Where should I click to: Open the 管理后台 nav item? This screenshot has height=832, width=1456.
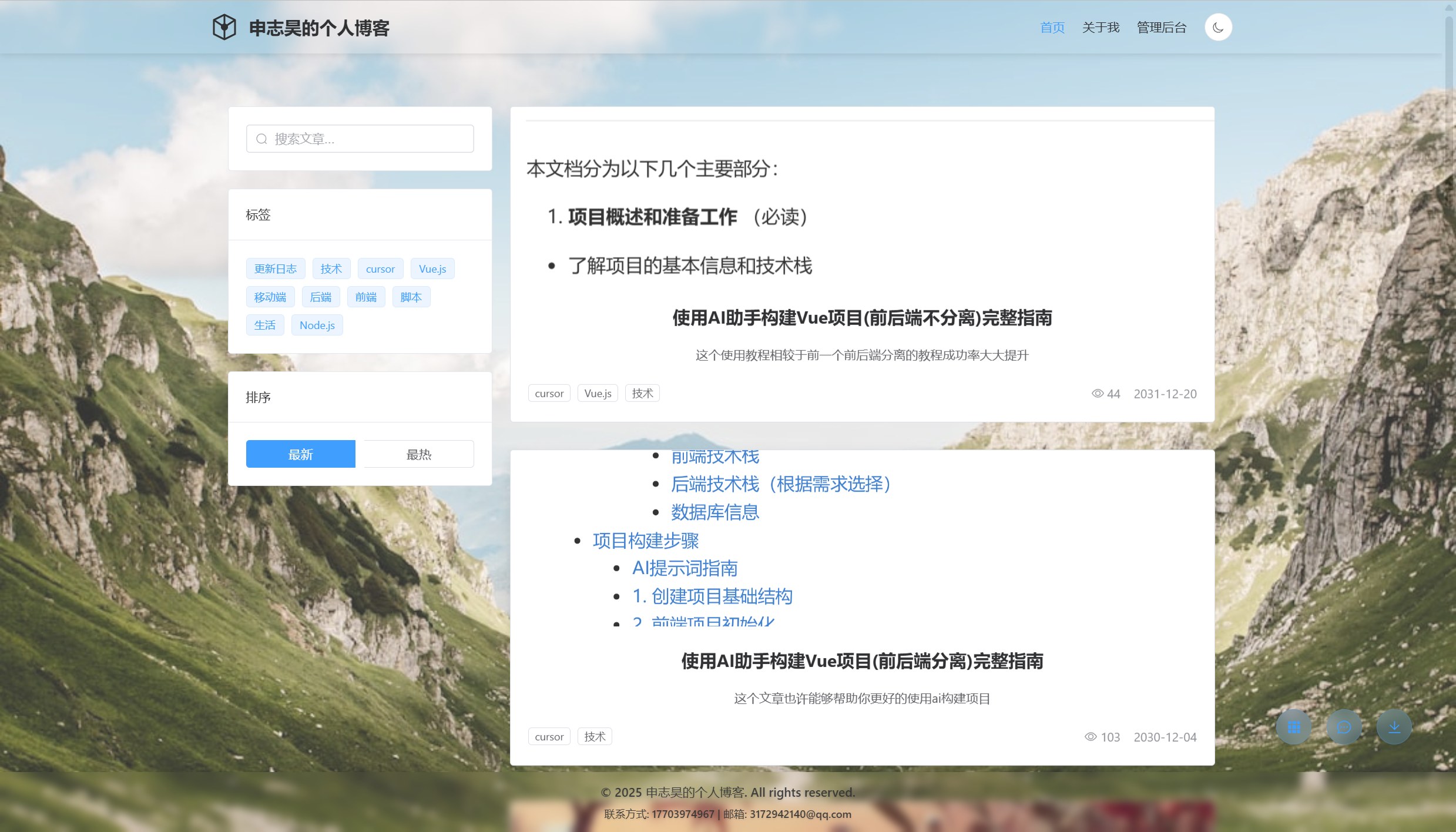[1161, 28]
